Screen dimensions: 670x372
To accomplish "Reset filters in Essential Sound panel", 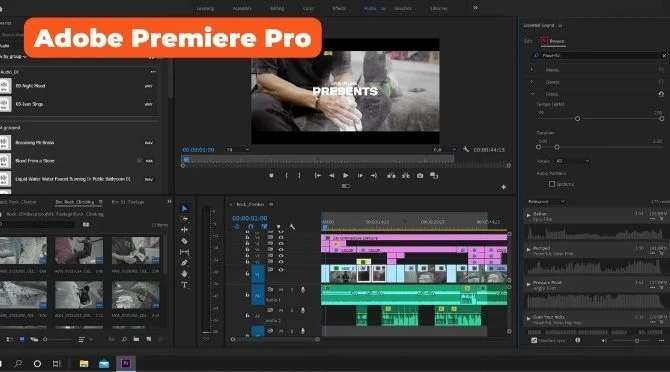I will coord(661,94).
